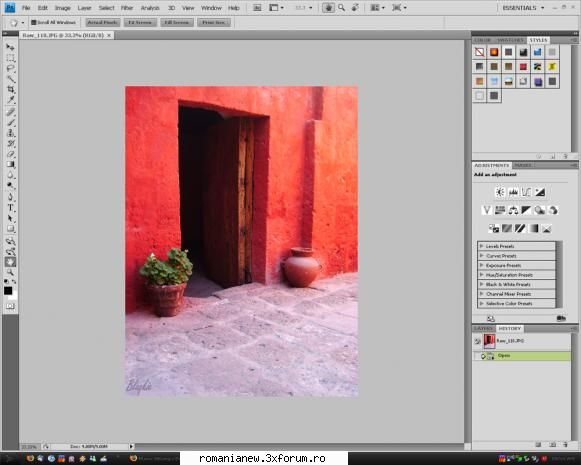This screenshot has height=465, width=581.
Task: Open the File menu
Action: tap(26, 8)
